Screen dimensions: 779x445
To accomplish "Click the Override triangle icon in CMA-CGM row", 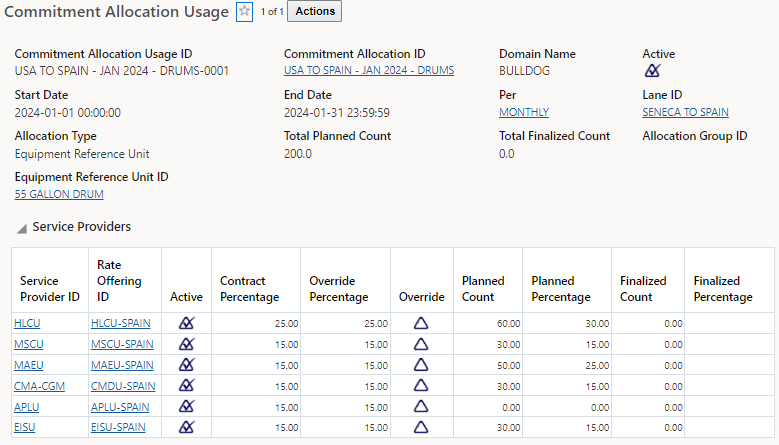I will click(x=421, y=385).
